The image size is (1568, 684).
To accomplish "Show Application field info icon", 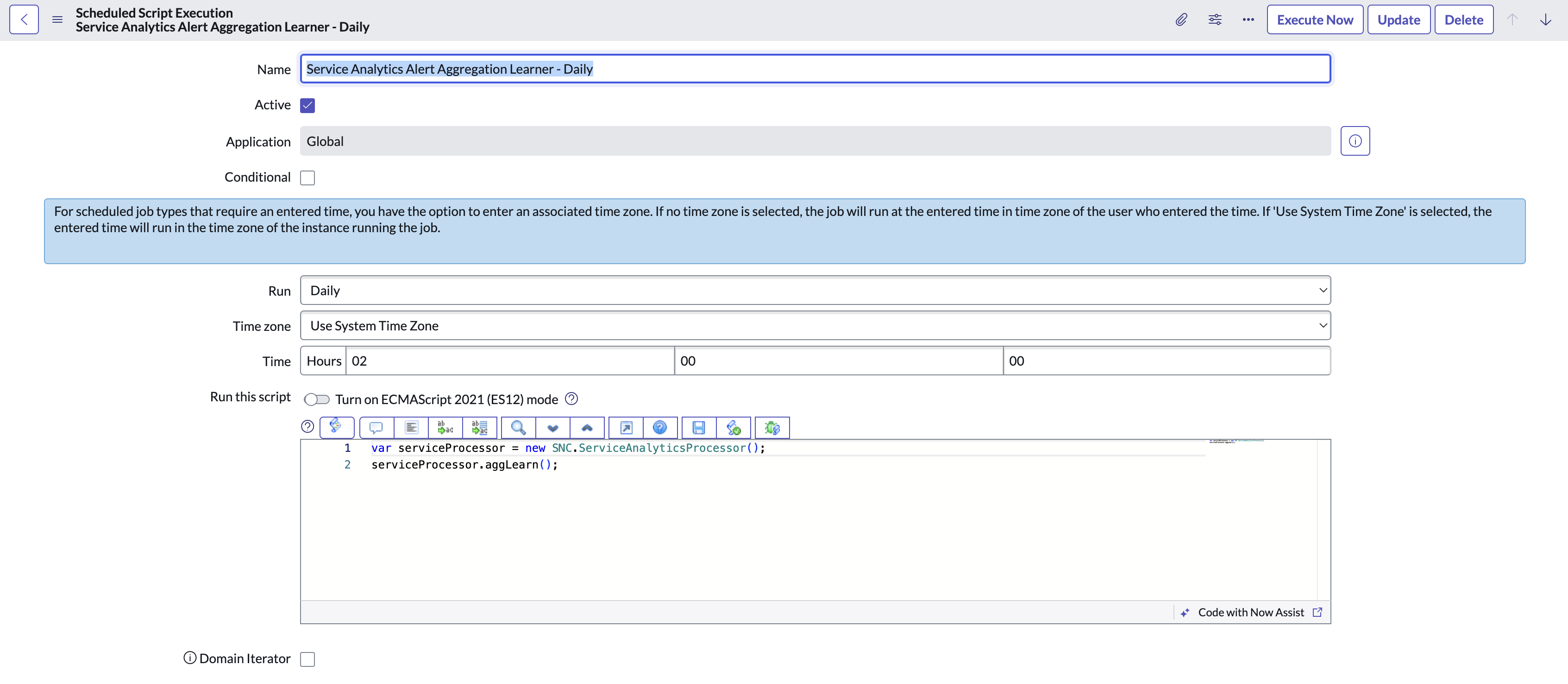I will pos(1355,141).
